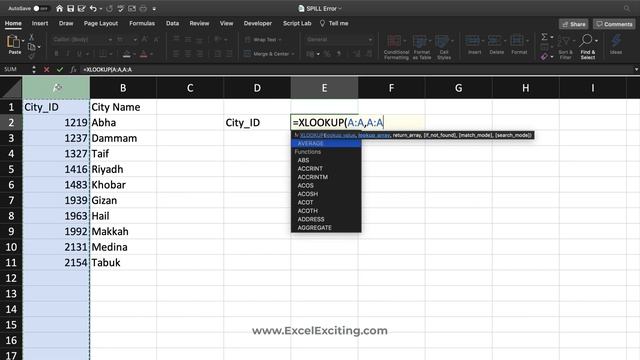Click the fx Insert Function icon
Viewport: 640px width, 360px height.
73,69
